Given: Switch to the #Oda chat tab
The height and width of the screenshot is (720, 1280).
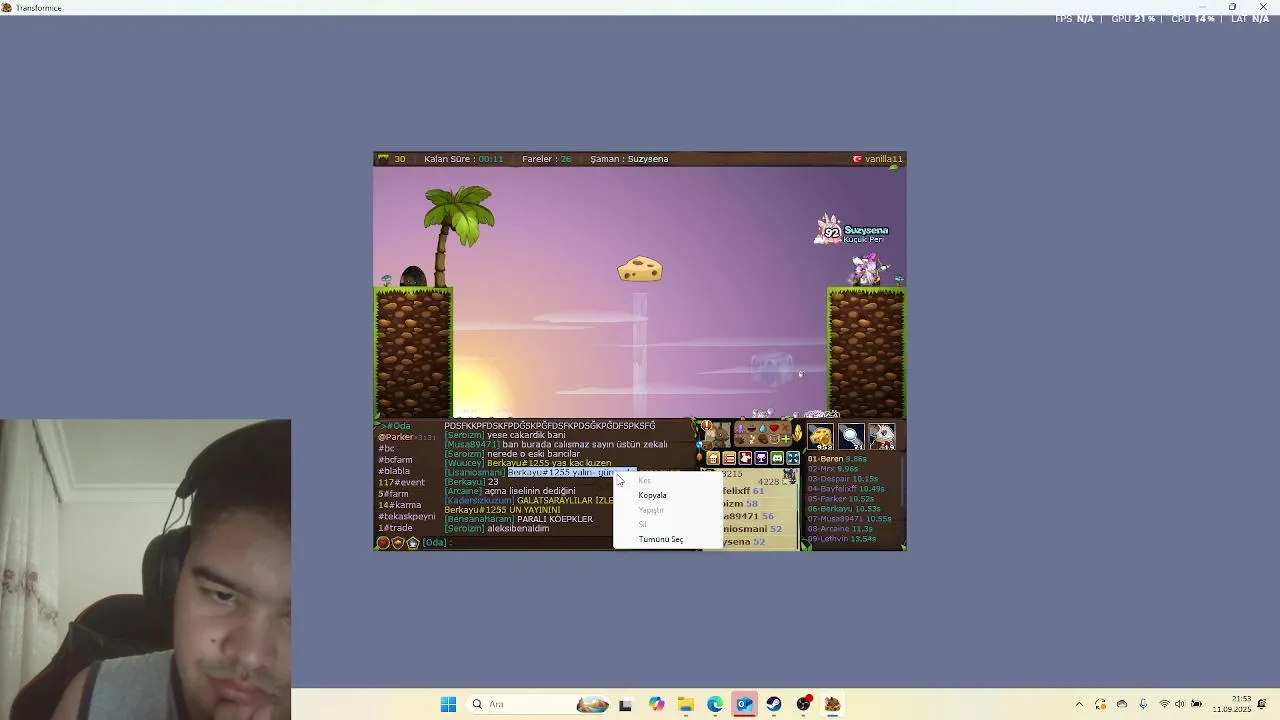Looking at the screenshot, I should tap(397, 426).
